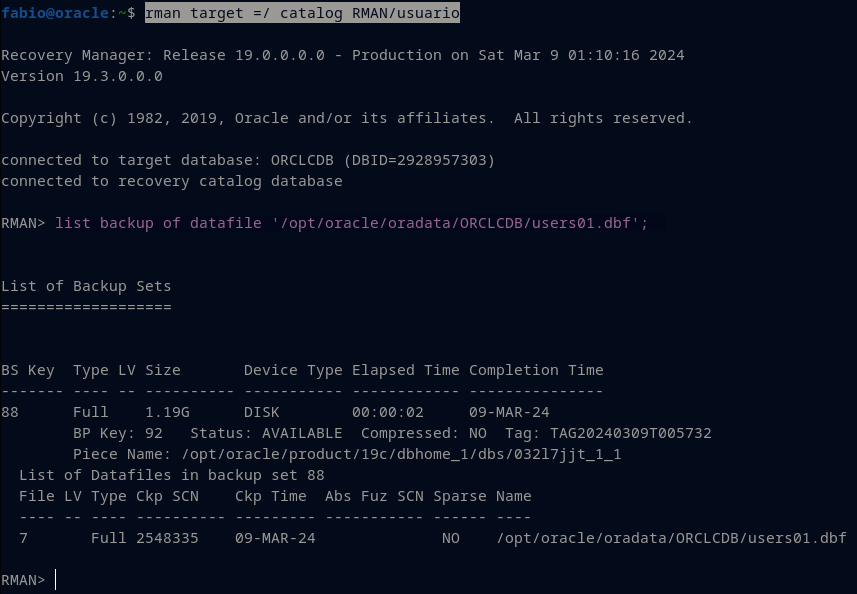Screen dimensions: 857x594
Task: Click the Oracle copyright notice line
Action: click(x=346, y=118)
